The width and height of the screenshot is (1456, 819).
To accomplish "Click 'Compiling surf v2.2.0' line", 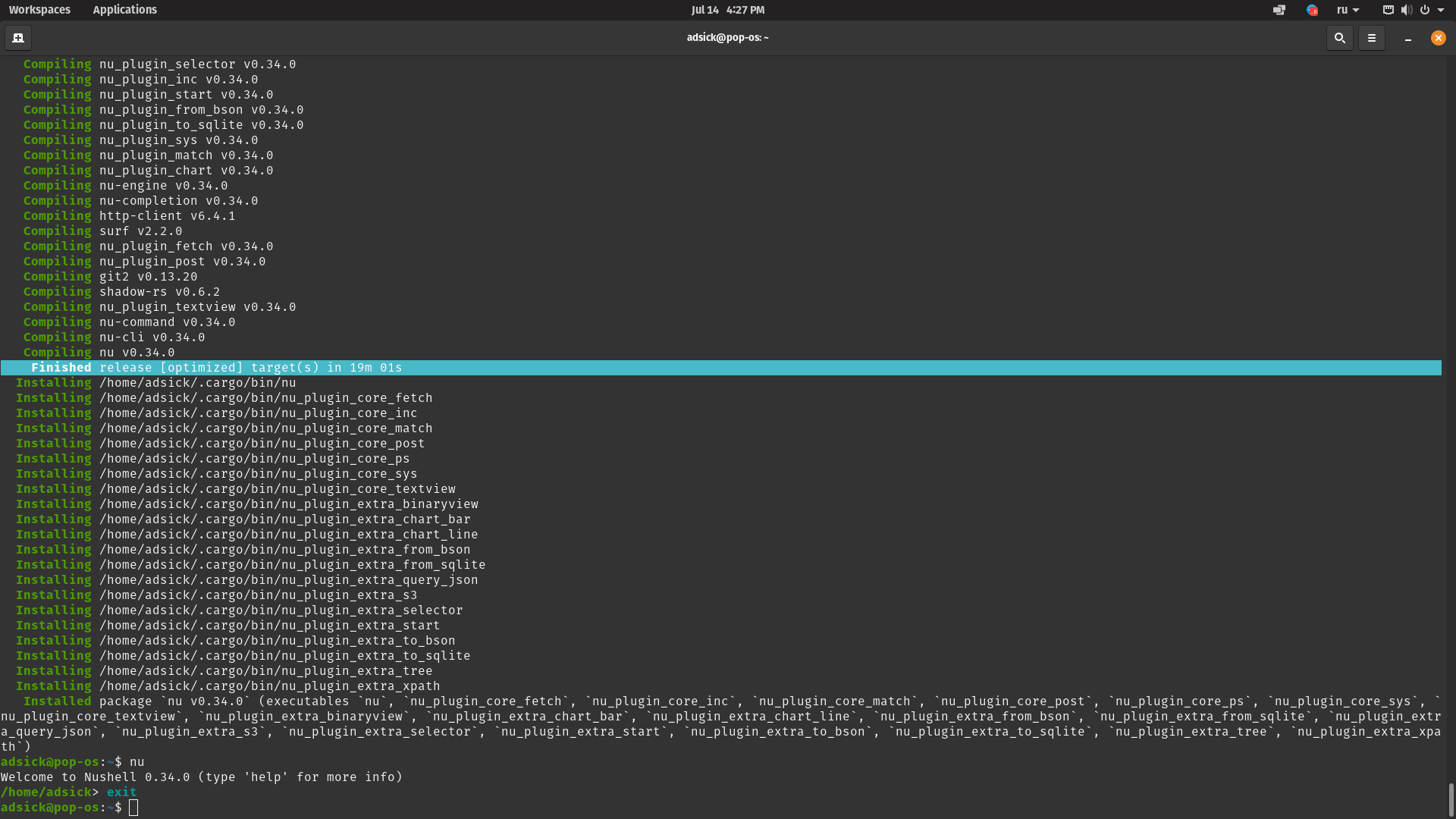I will 102,231.
